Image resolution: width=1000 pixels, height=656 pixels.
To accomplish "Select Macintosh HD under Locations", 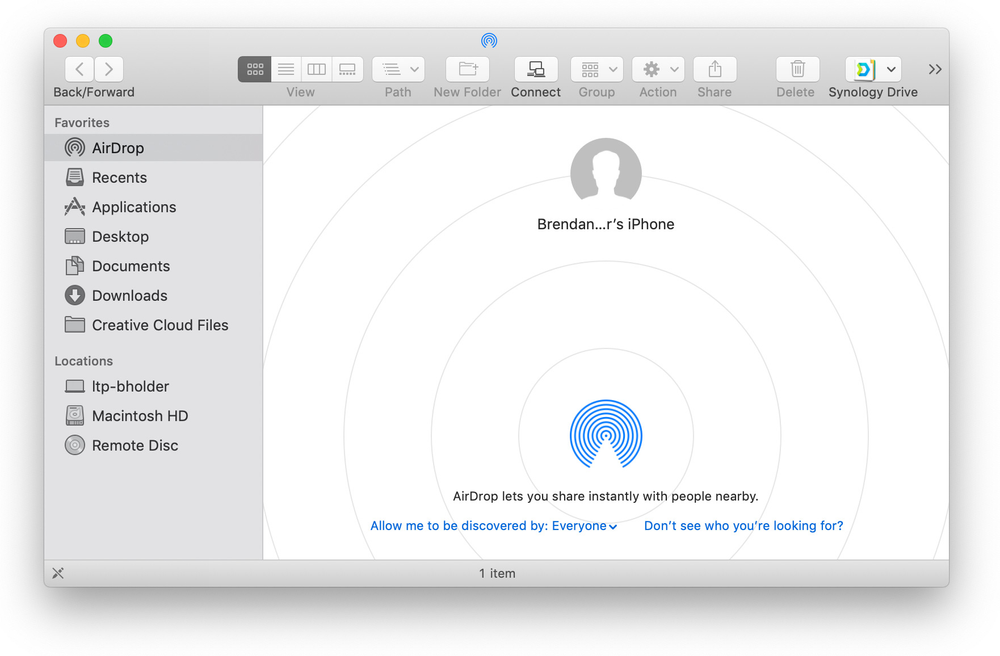I will [x=153, y=416].
